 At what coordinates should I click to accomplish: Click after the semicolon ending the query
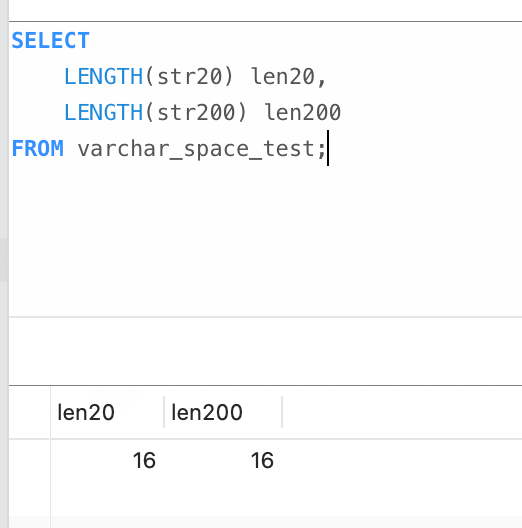(x=328, y=148)
